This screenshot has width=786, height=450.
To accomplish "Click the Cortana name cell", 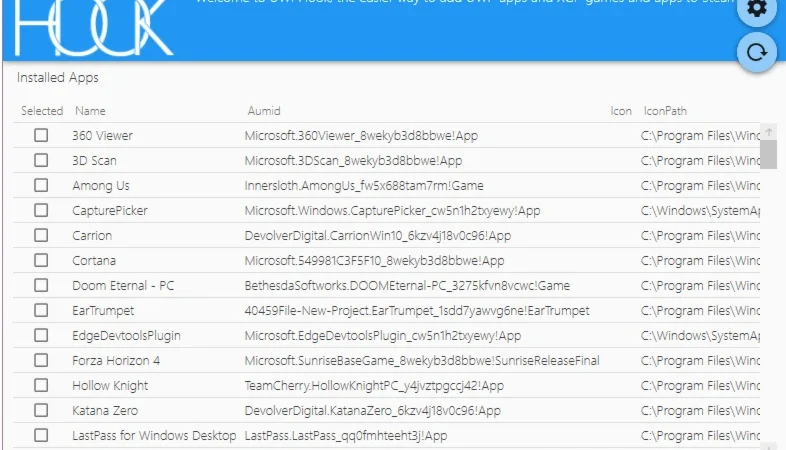I will (94, 261).
